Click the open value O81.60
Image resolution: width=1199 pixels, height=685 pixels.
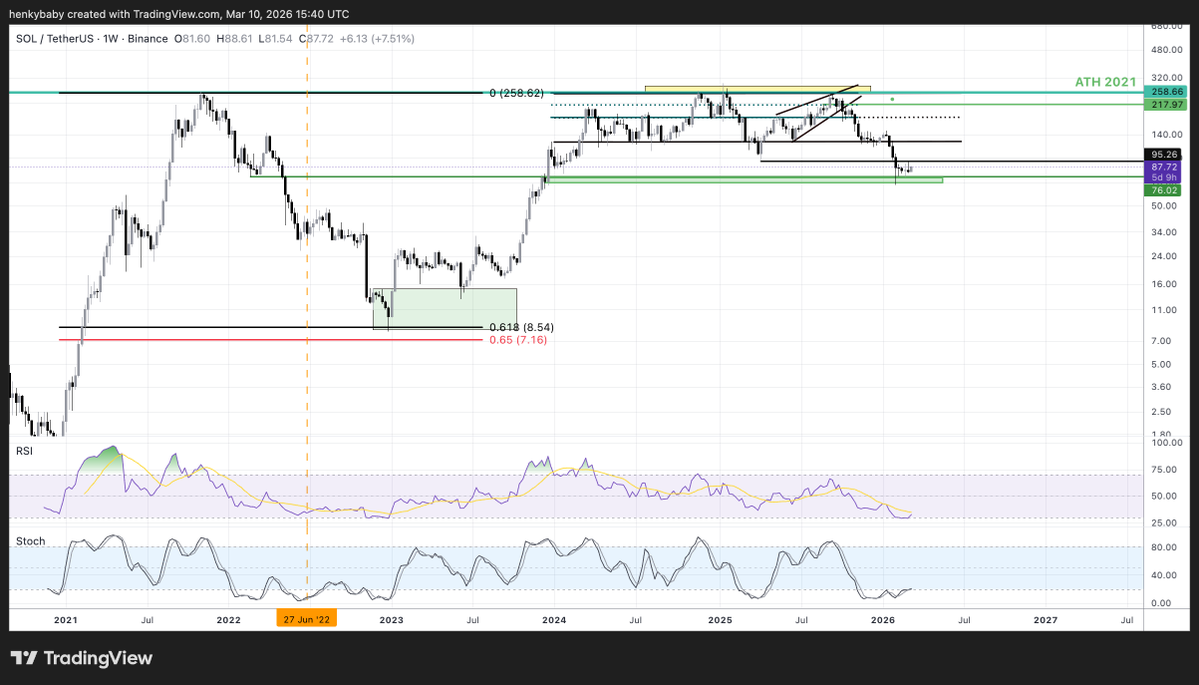click(x=193, y=38)
